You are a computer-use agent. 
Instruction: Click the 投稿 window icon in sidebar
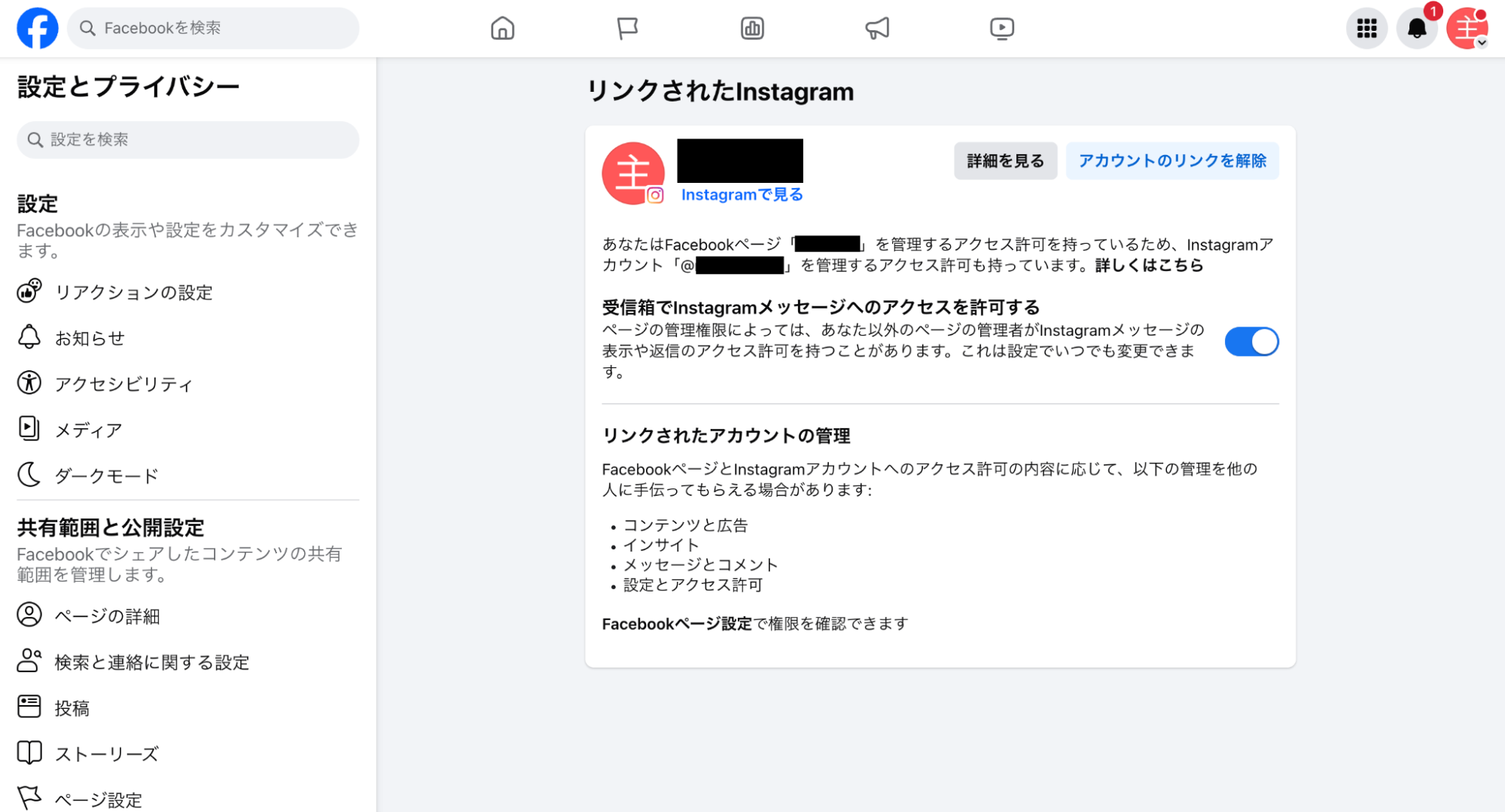[x=29, y=707]
